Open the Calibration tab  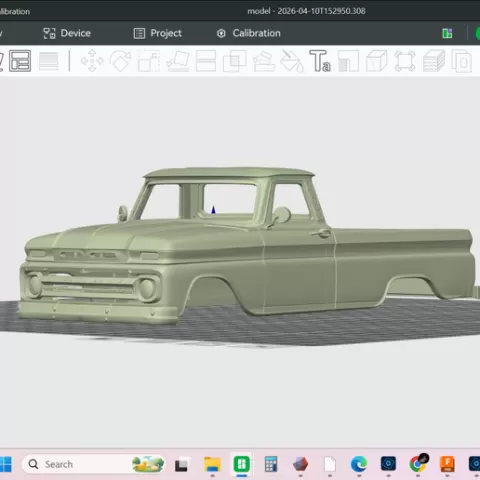[248, 33]
